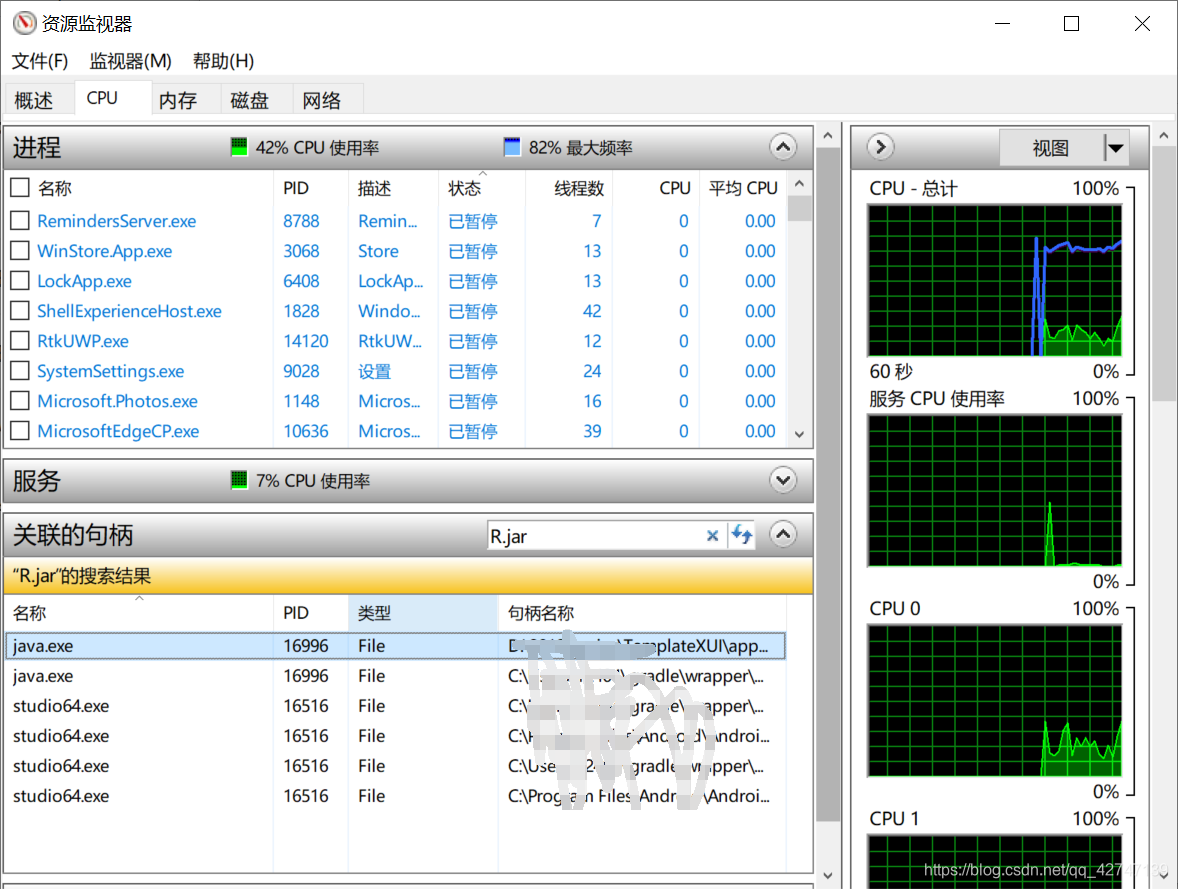Open the 文件(F) menu
The width and height of the screenshot is (1178, 889).
coord(40,61)
